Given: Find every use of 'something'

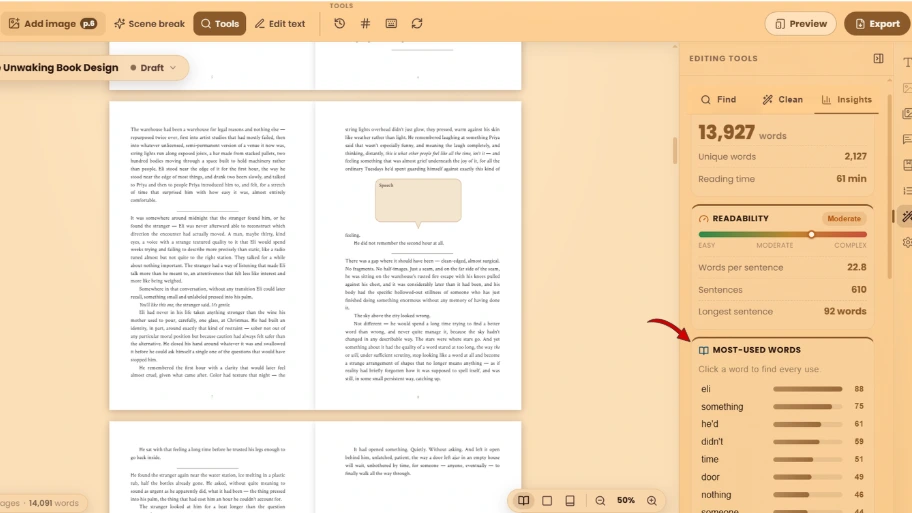Looking at the screenshot, I should (782, 407).
